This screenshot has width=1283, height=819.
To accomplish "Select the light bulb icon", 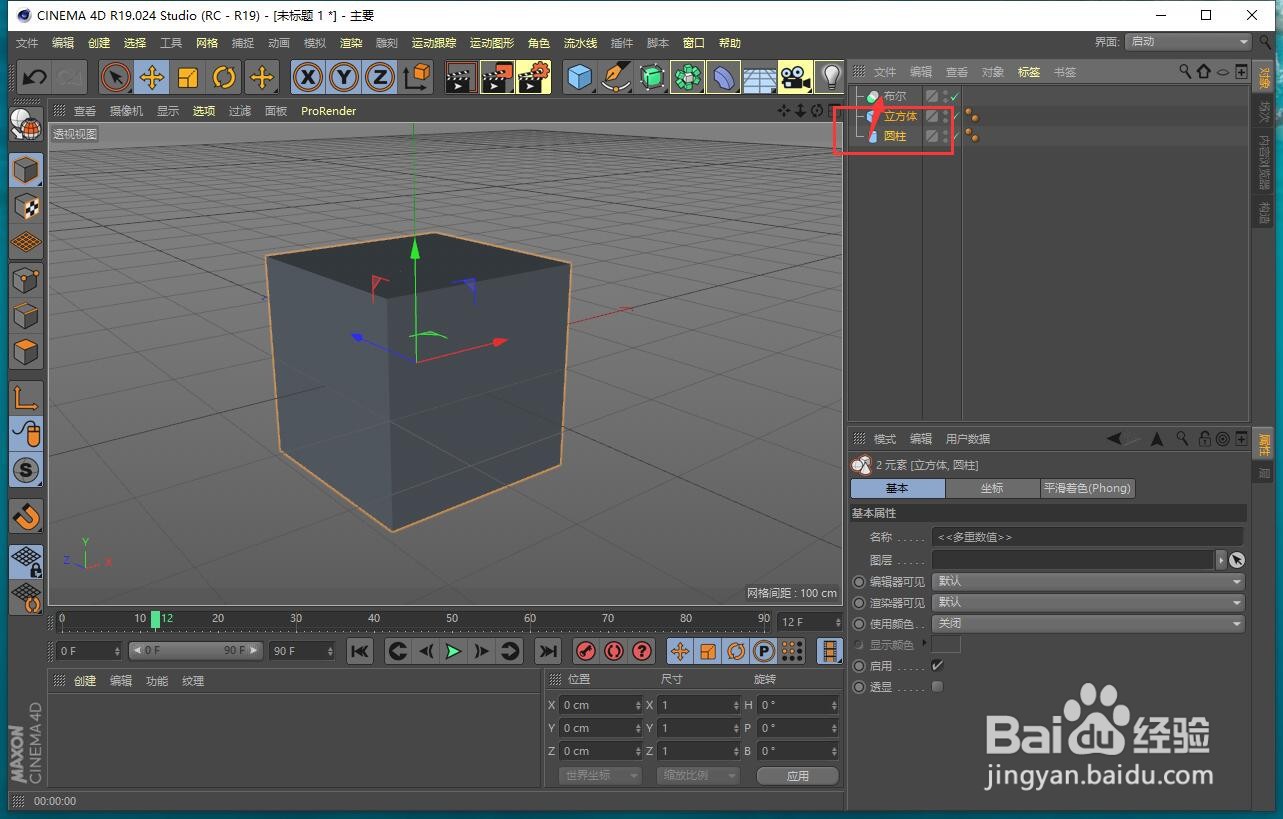I will coord(830,77).
